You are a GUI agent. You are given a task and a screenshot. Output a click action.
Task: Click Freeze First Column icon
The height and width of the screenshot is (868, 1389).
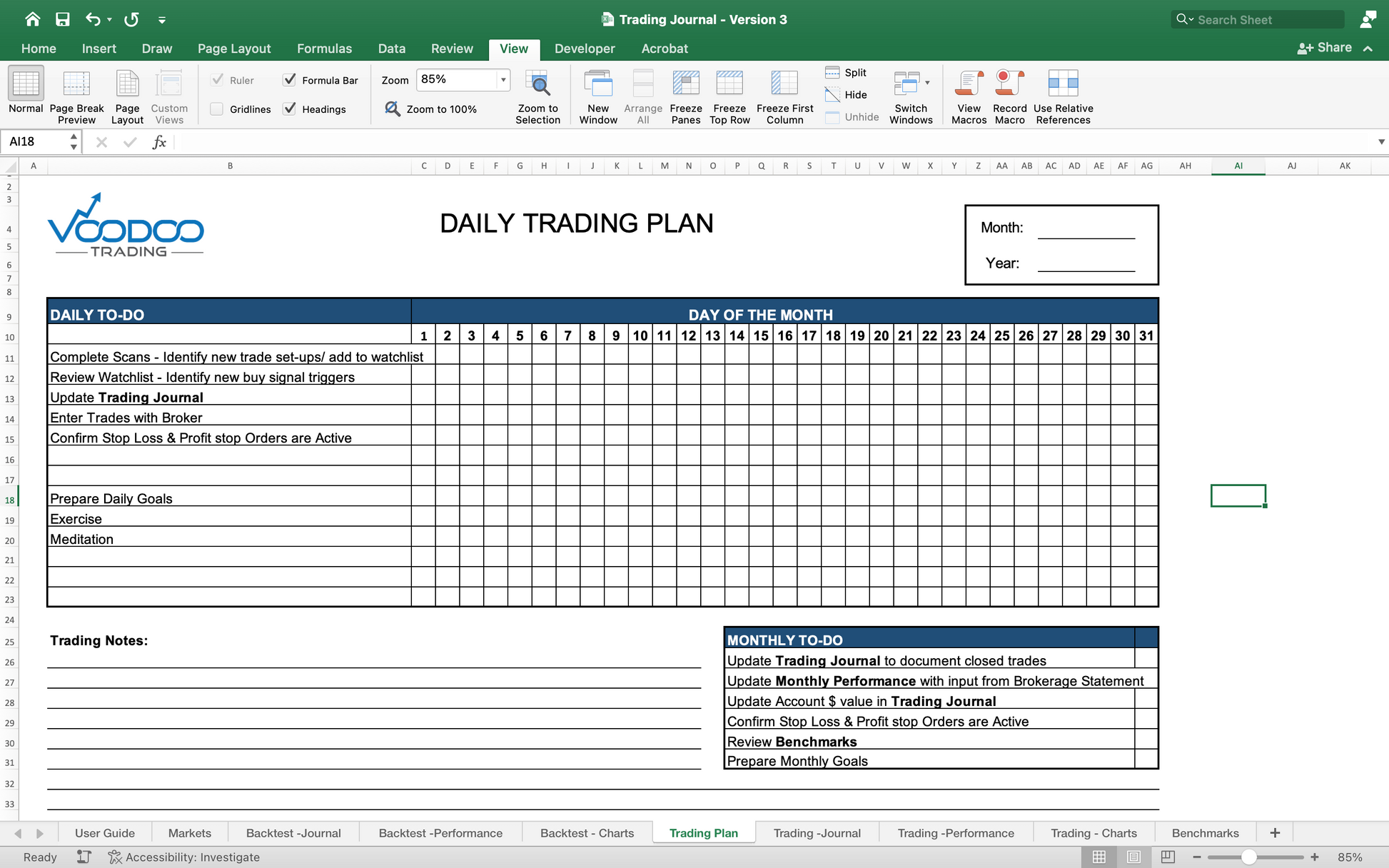(x=784, y=84)
